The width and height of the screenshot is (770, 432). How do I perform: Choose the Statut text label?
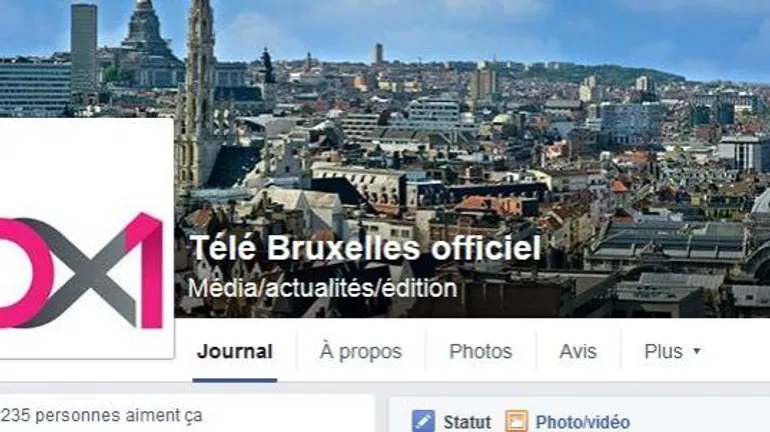pyautogui.click(x=467, y=422)
